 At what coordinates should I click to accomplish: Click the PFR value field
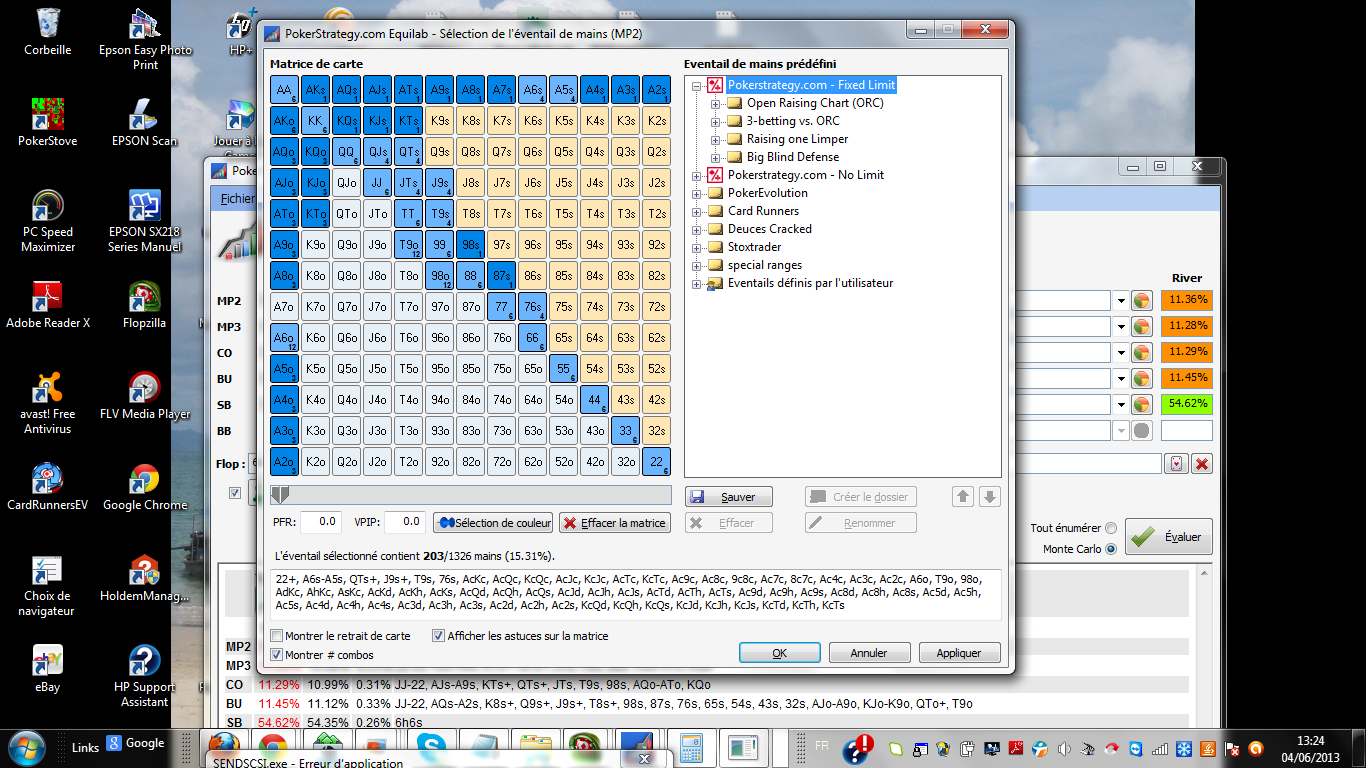pyautogui.click(x=321, y=522)
